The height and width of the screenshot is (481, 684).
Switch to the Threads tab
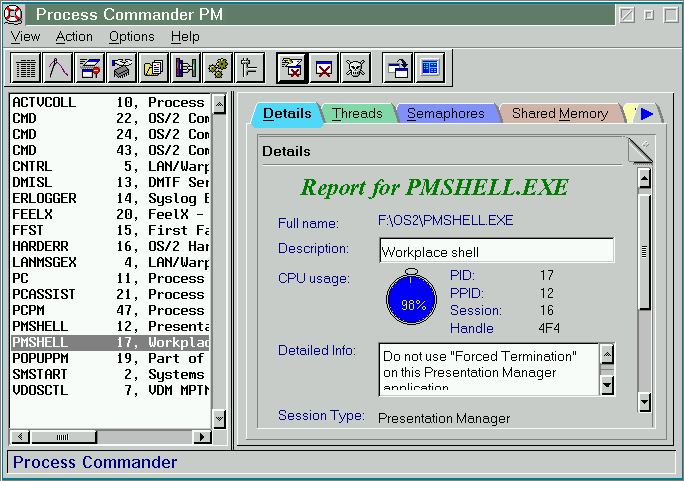(x=357, y=114)
